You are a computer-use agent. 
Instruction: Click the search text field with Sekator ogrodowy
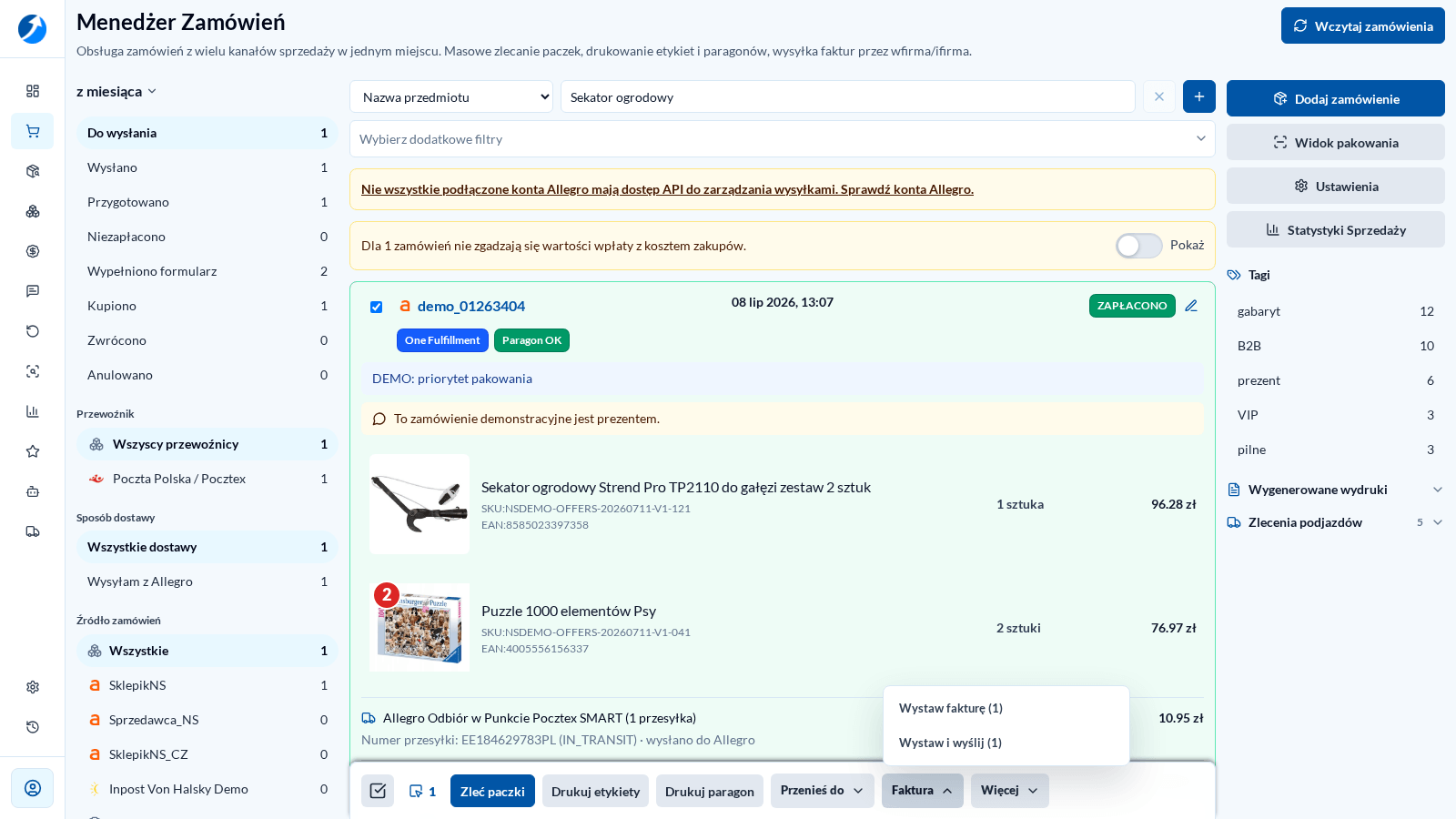(x=848, y=96)
